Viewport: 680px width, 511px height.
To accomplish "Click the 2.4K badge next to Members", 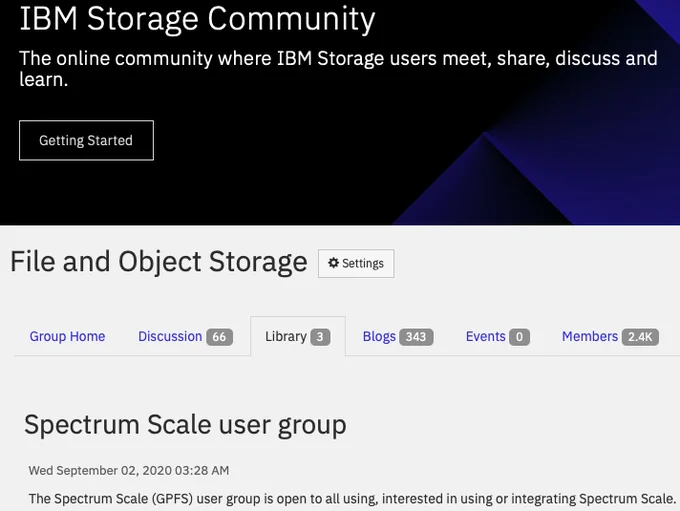I will pyautogui.click(x=640, y=337).
